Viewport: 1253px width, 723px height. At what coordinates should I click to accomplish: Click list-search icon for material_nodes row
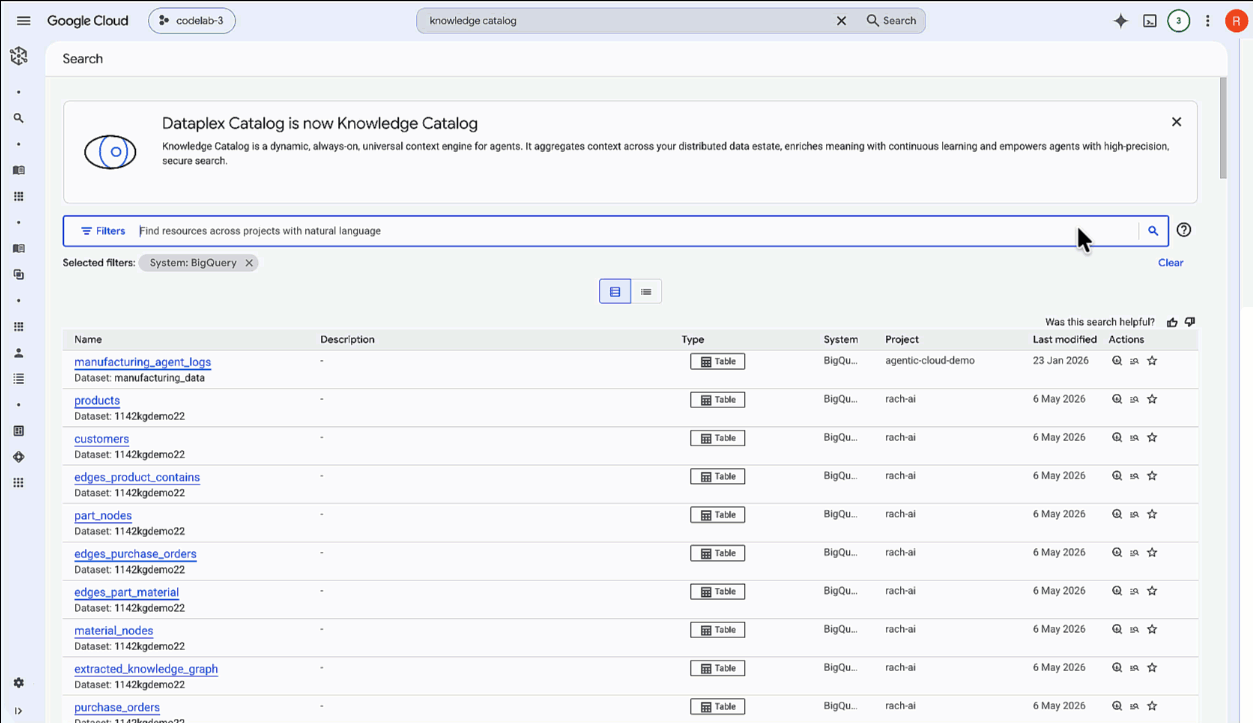(x=1134, y=629)
